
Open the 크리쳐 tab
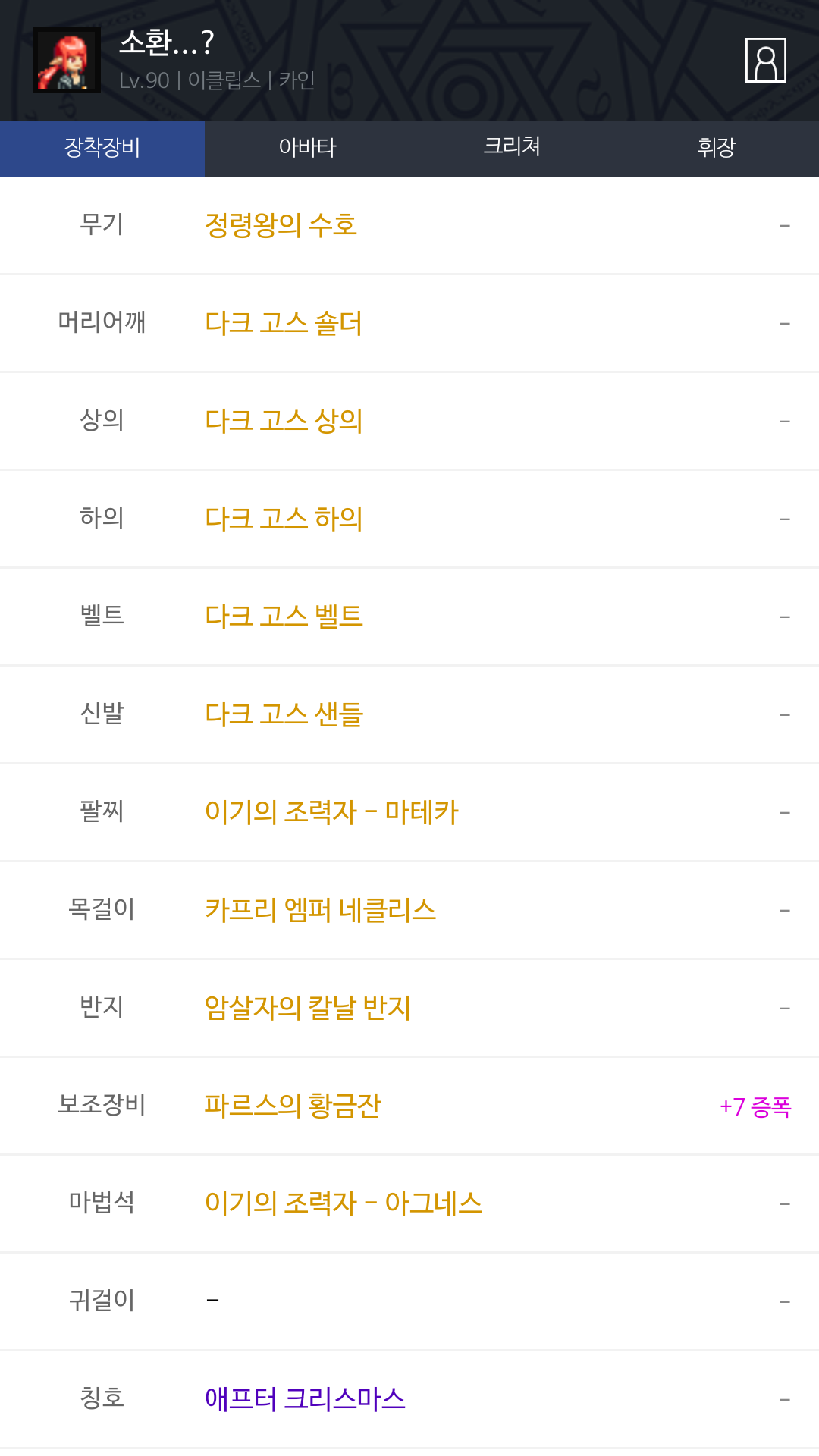tap(512, 148)
